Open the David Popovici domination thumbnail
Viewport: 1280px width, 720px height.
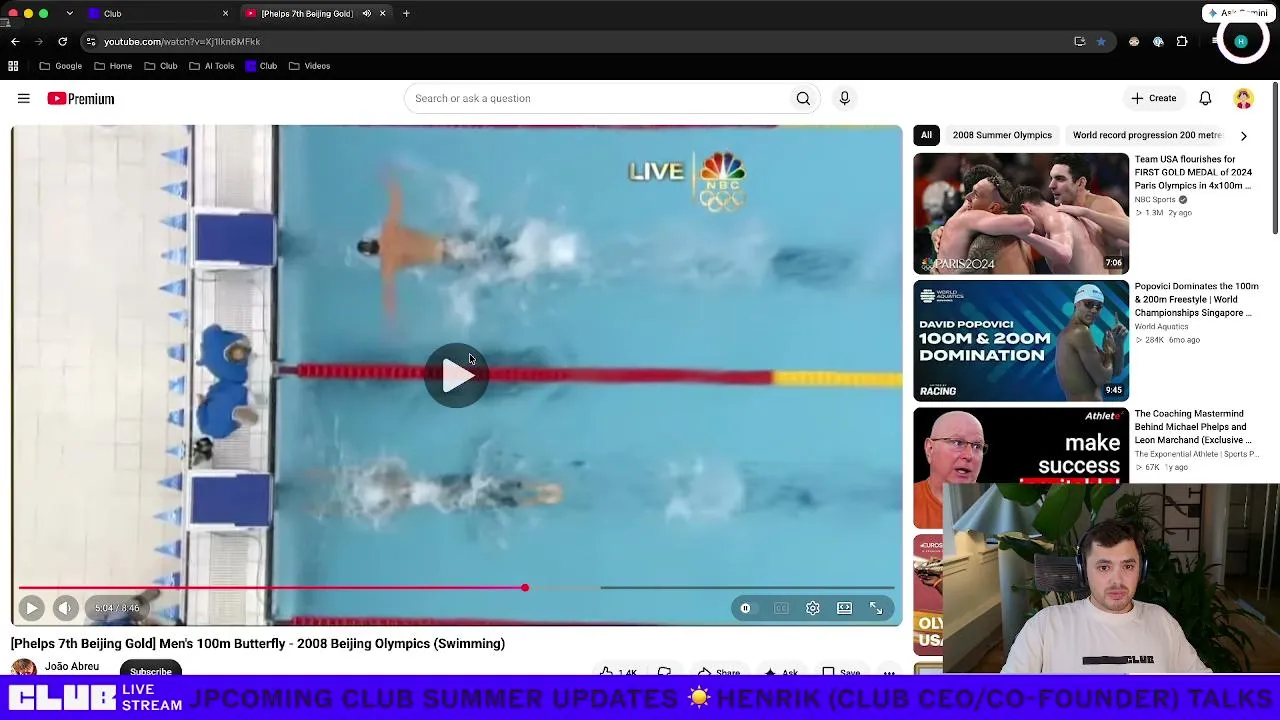pyautogui.click(x=1021, y=341)
